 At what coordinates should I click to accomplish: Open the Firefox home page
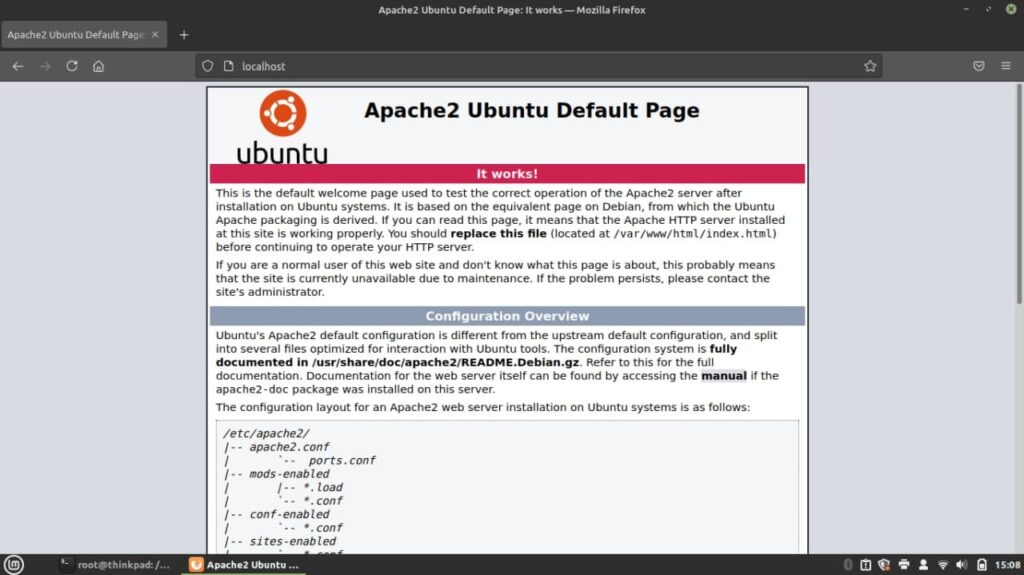tap(99, 66)
